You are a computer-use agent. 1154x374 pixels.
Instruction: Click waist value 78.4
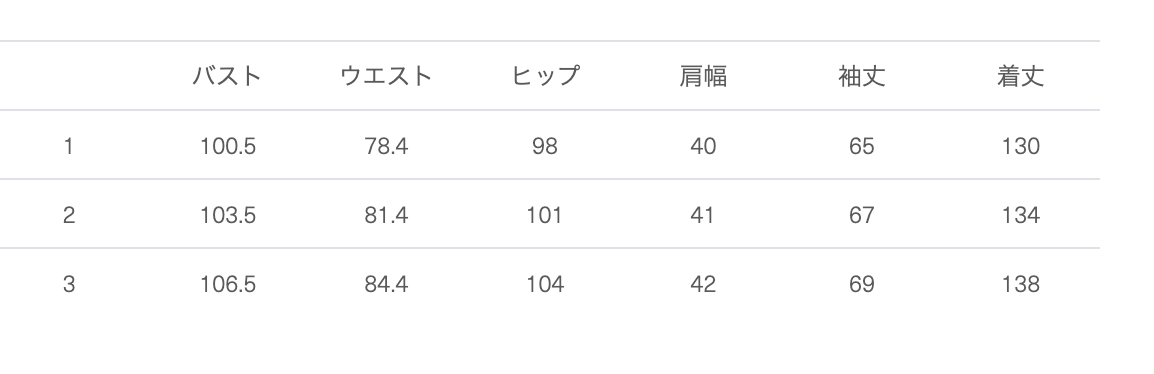pyautogui.click(x=386, y=147)
